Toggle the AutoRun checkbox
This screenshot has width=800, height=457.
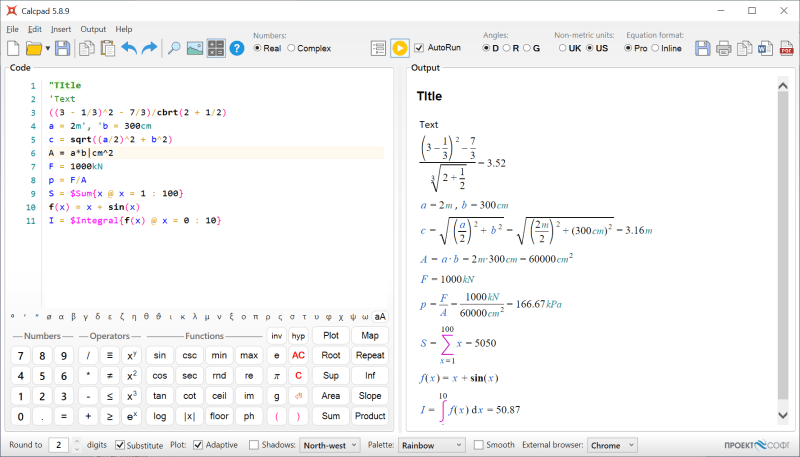tap(419, 48)
